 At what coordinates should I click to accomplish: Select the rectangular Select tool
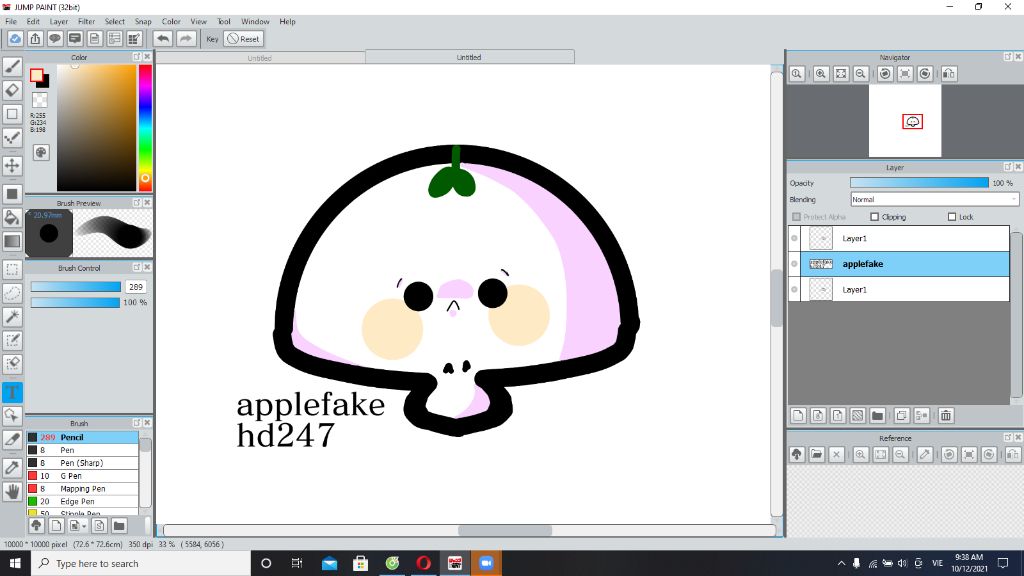pyautogui.click(x=12, y=269)
